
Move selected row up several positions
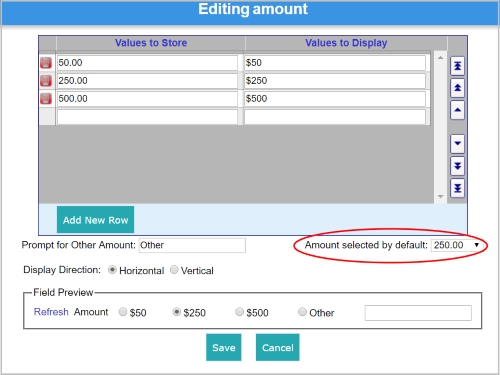pos(457,88)
